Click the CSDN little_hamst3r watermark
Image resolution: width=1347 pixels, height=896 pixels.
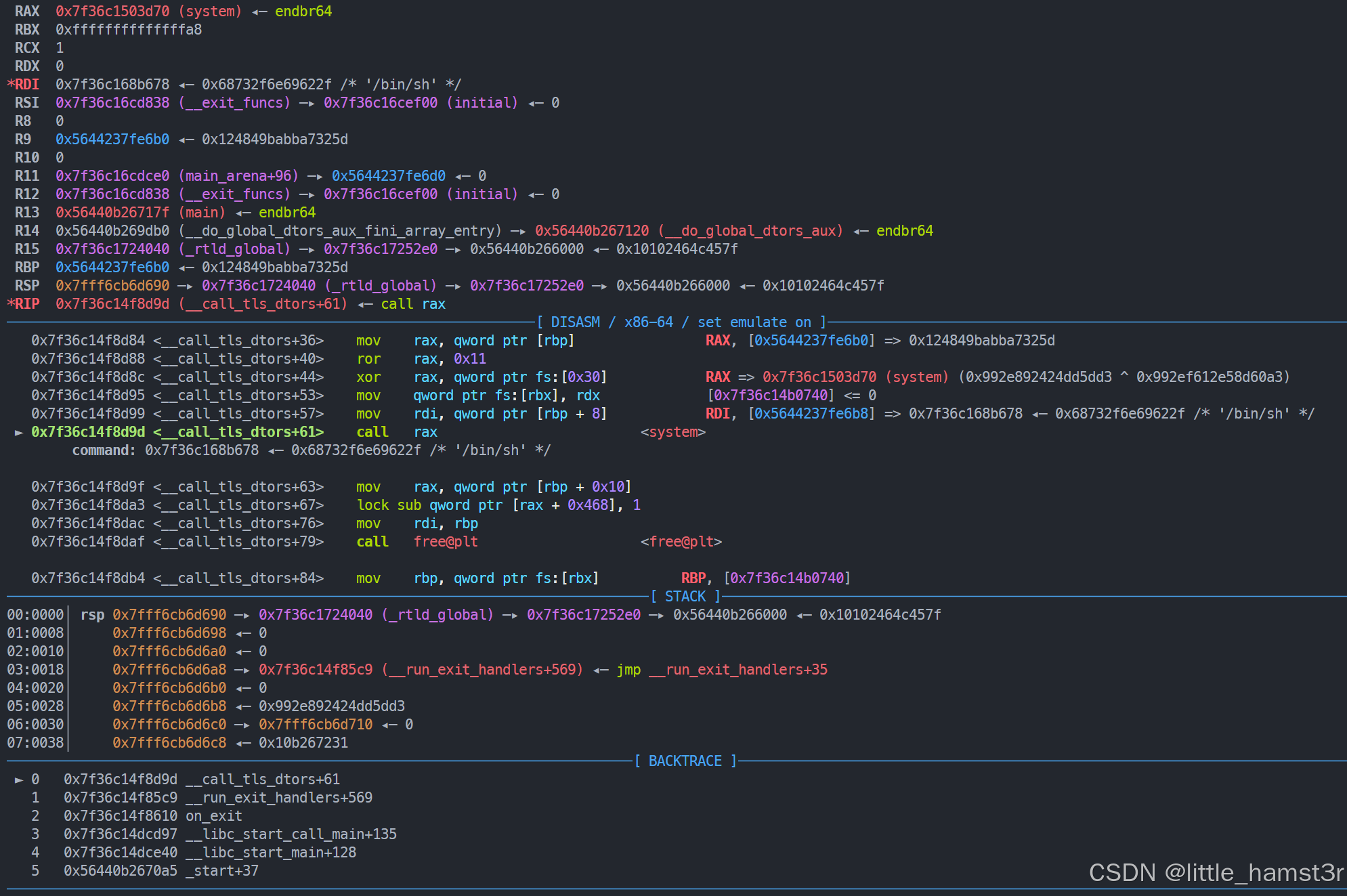[1215, 872]
